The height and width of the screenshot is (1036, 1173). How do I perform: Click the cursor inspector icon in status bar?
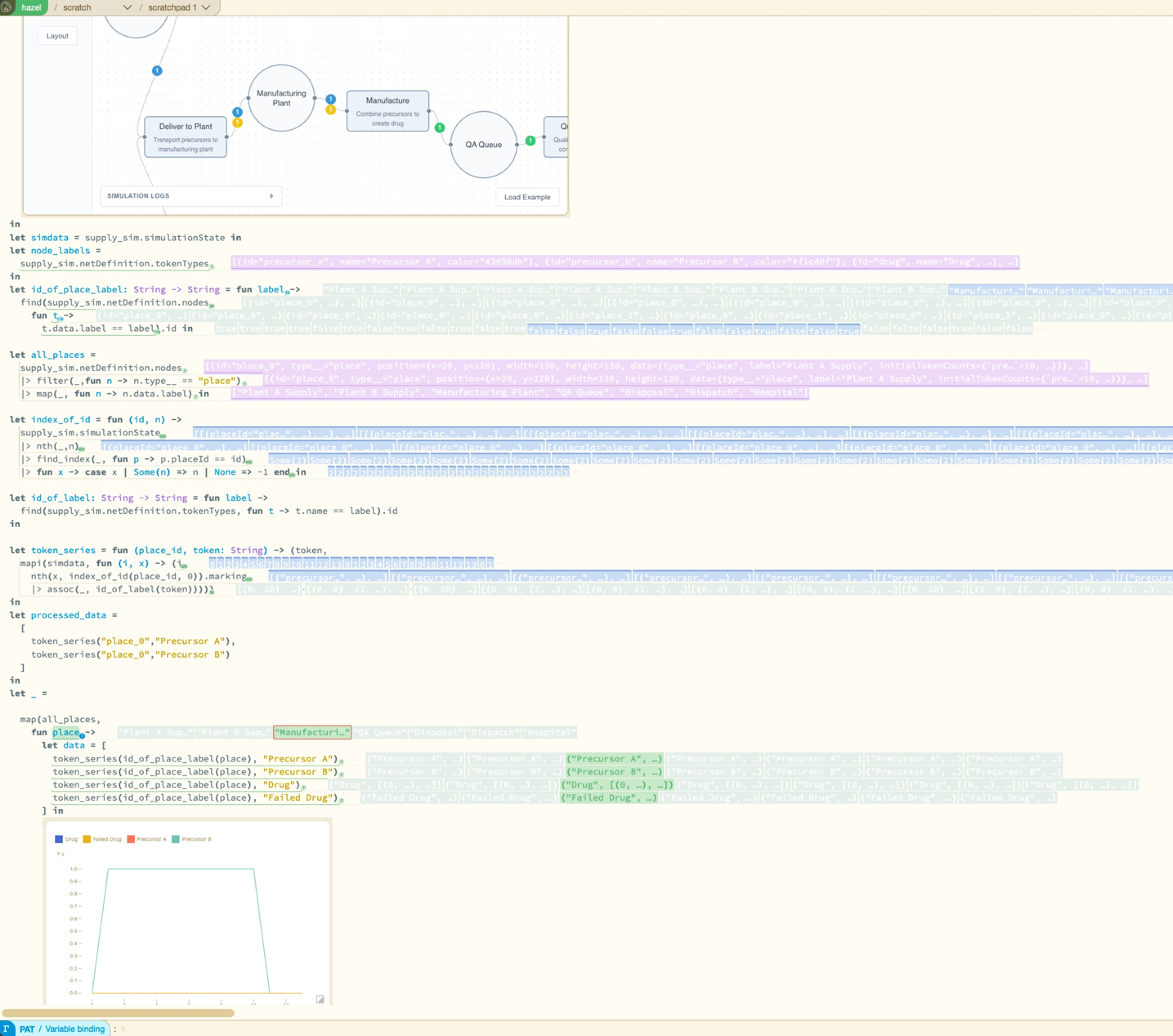click(x=6, y=1028)
